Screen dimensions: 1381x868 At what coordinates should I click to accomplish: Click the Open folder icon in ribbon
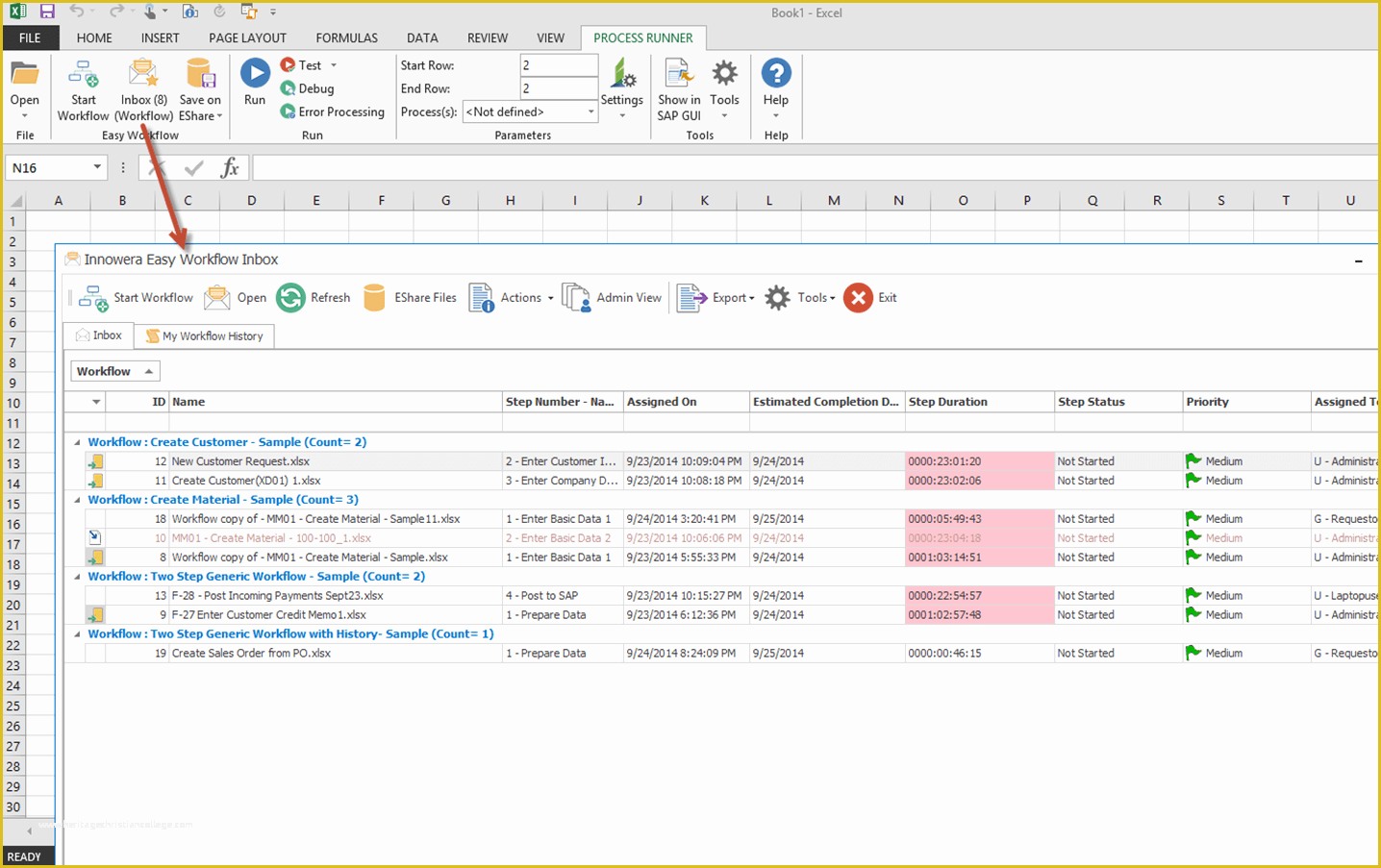[x=24, y=74]
